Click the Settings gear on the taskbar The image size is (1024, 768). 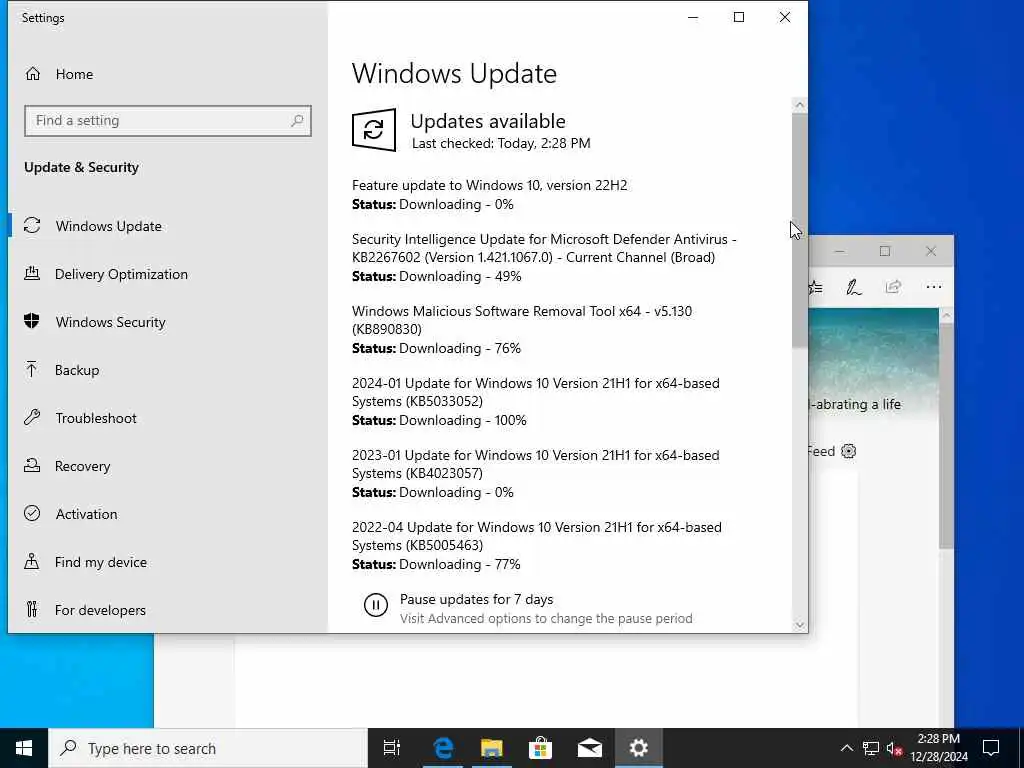tap(638, 748)
